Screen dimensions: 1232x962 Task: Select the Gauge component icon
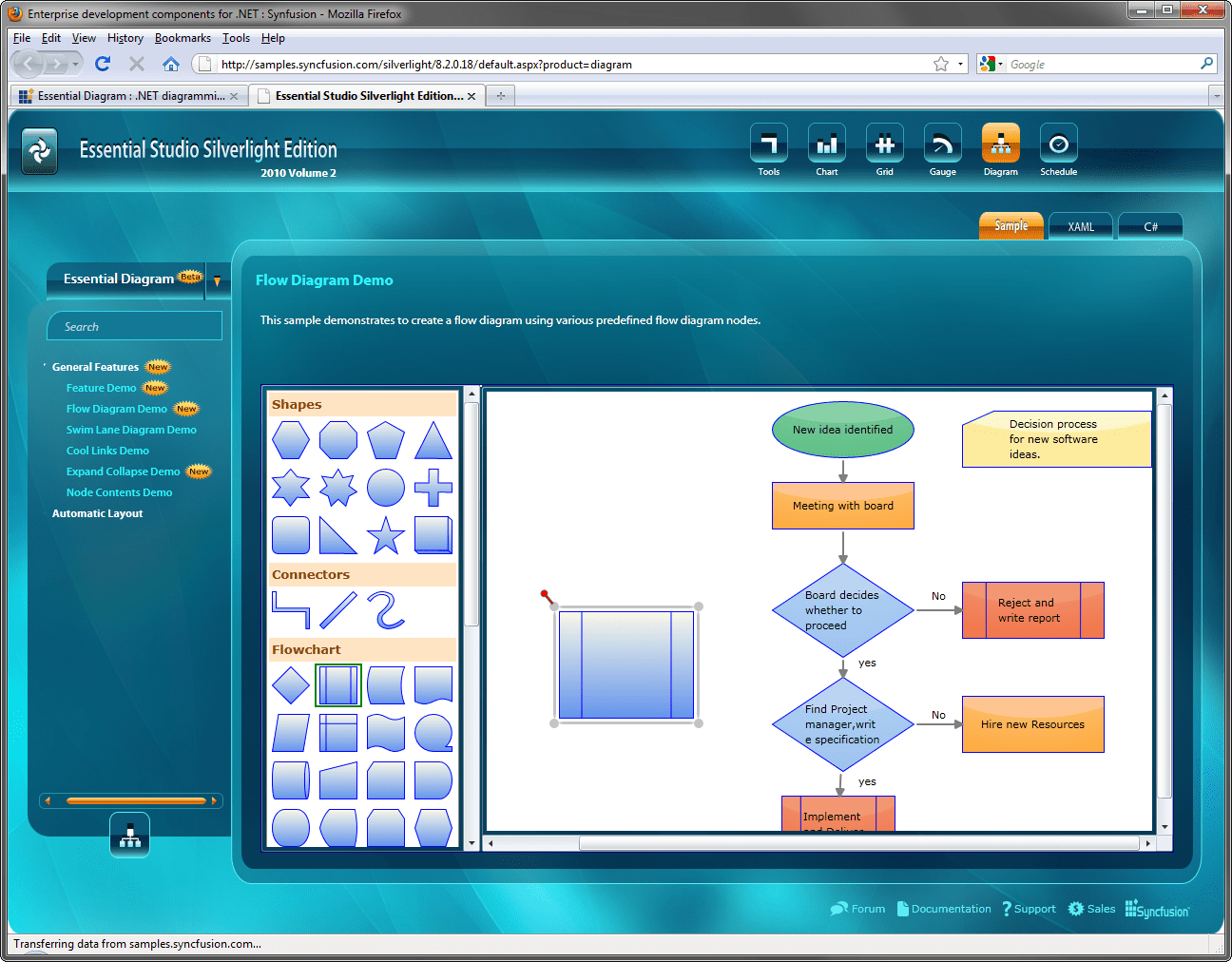click(942, 147)
